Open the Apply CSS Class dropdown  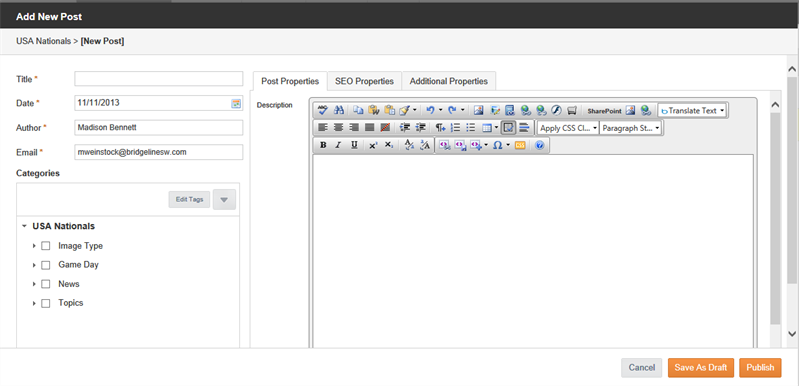pyautogui.click(x=568, y=128)
